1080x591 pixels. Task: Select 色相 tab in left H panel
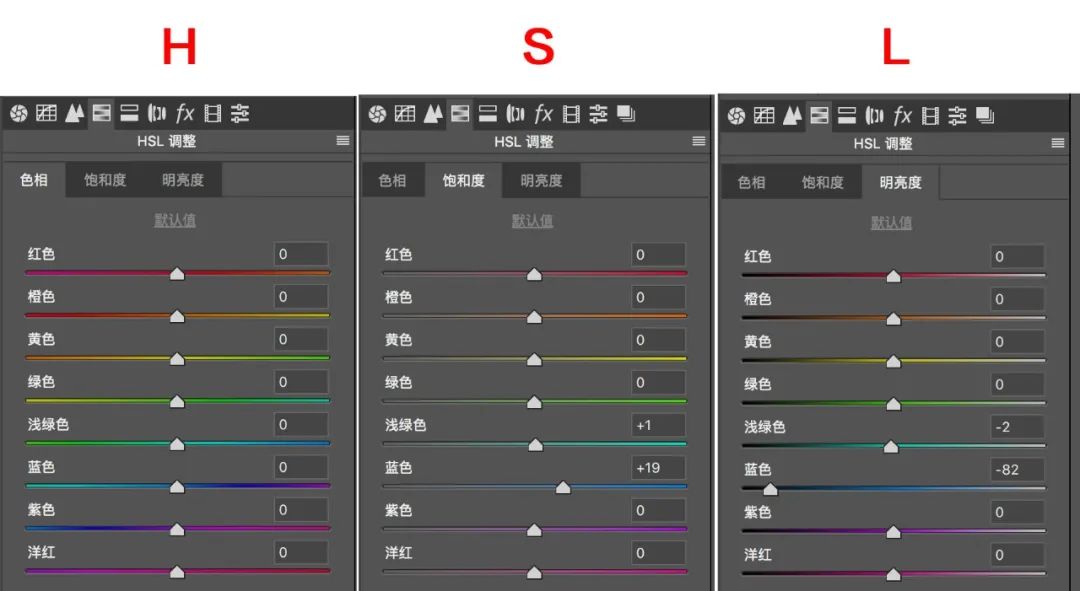34,180
